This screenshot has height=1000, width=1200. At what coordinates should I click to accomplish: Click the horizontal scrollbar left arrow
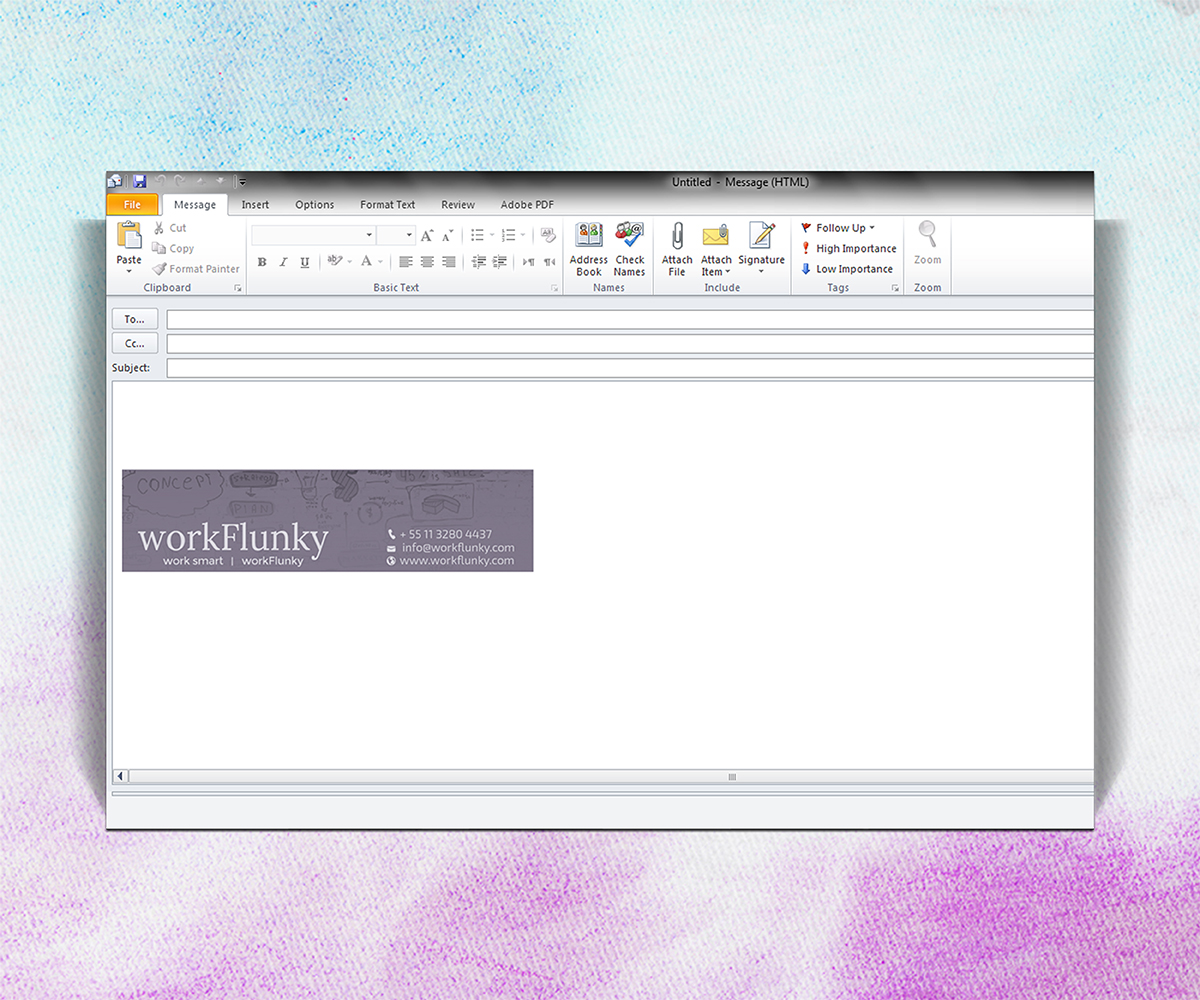[121, 776]
